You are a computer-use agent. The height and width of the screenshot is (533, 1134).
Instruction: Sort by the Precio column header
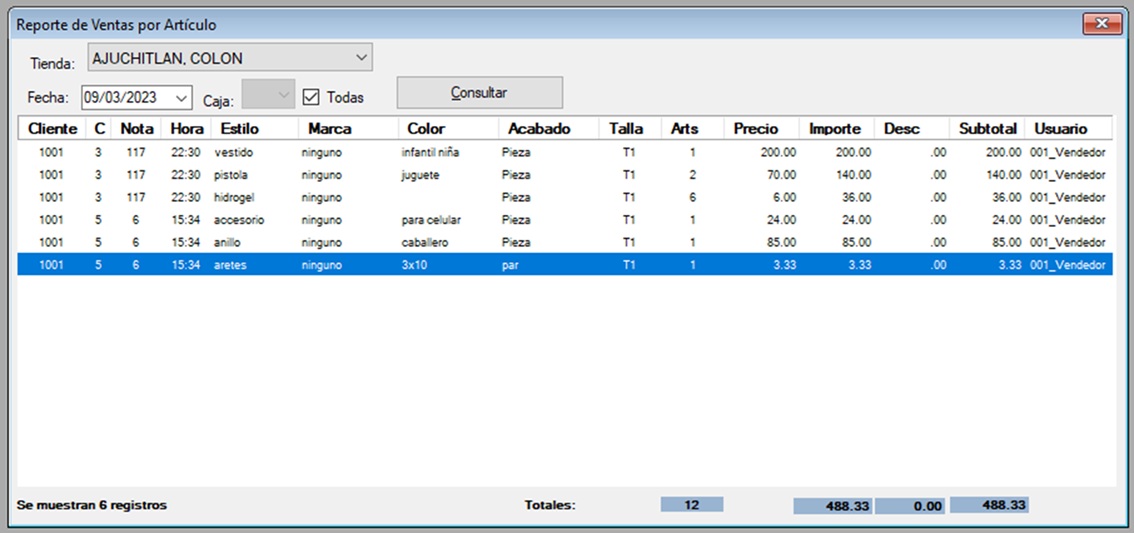(x=755, y=128)
